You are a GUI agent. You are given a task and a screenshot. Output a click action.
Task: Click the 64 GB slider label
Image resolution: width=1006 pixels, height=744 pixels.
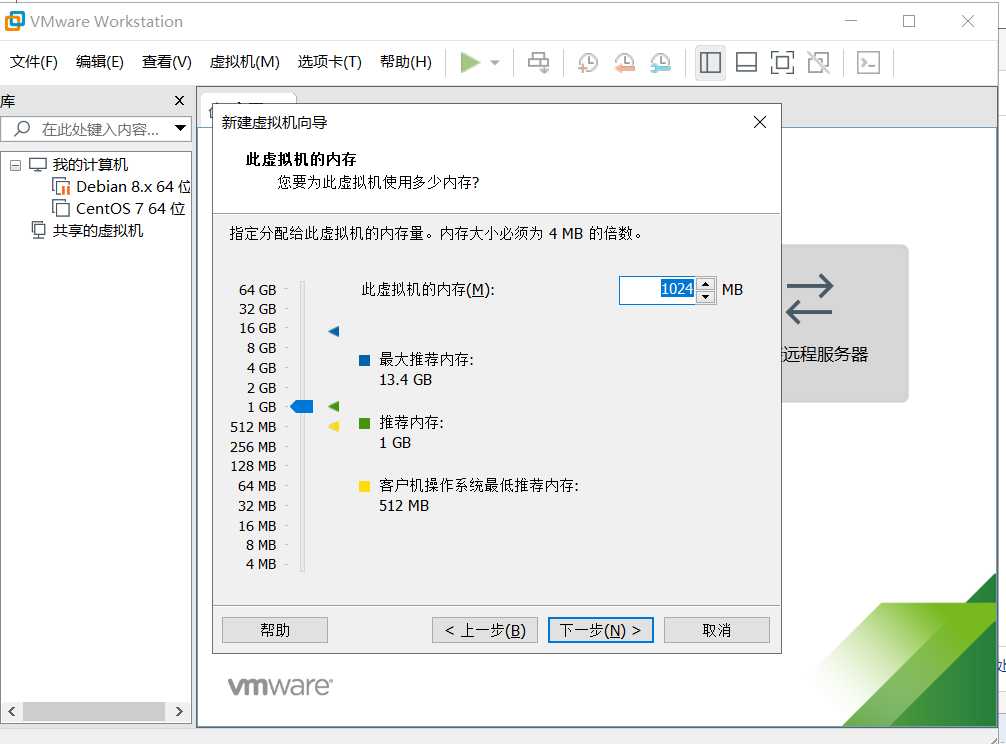tap(257, 290)
